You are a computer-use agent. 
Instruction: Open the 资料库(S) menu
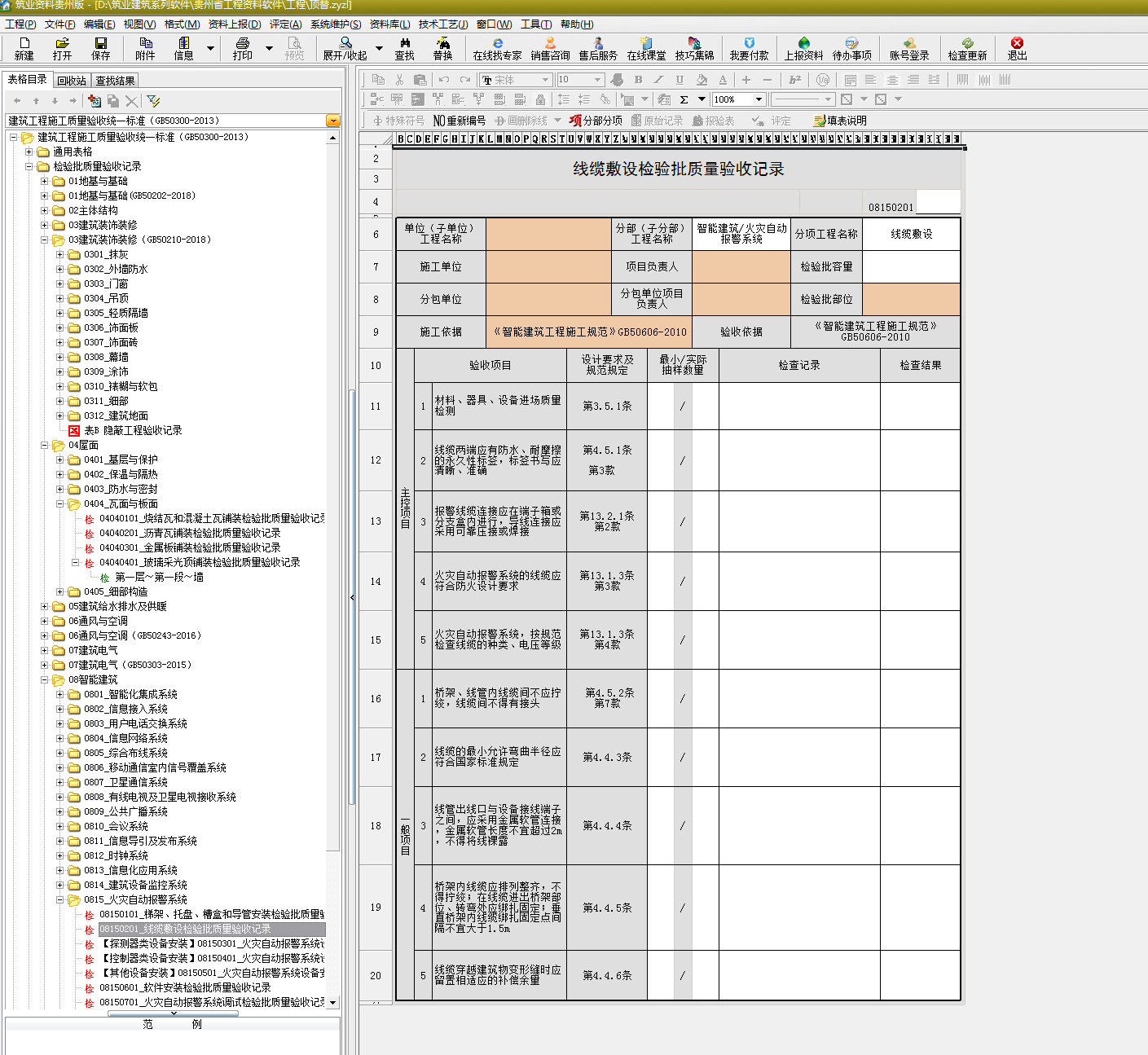point(389,24)
